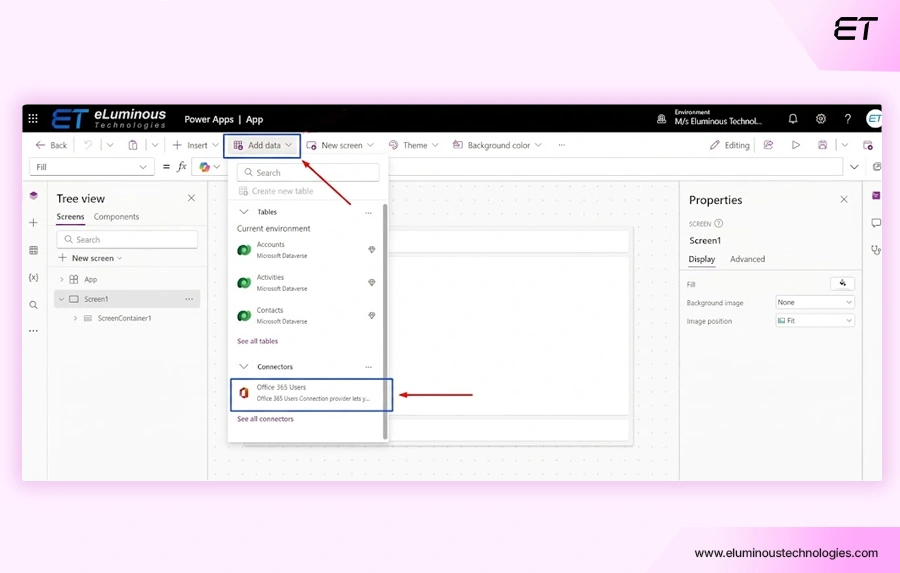The width and height of the screenshot is (900, 573).
Task: Click the Save icon
Action: coord(823,145)
